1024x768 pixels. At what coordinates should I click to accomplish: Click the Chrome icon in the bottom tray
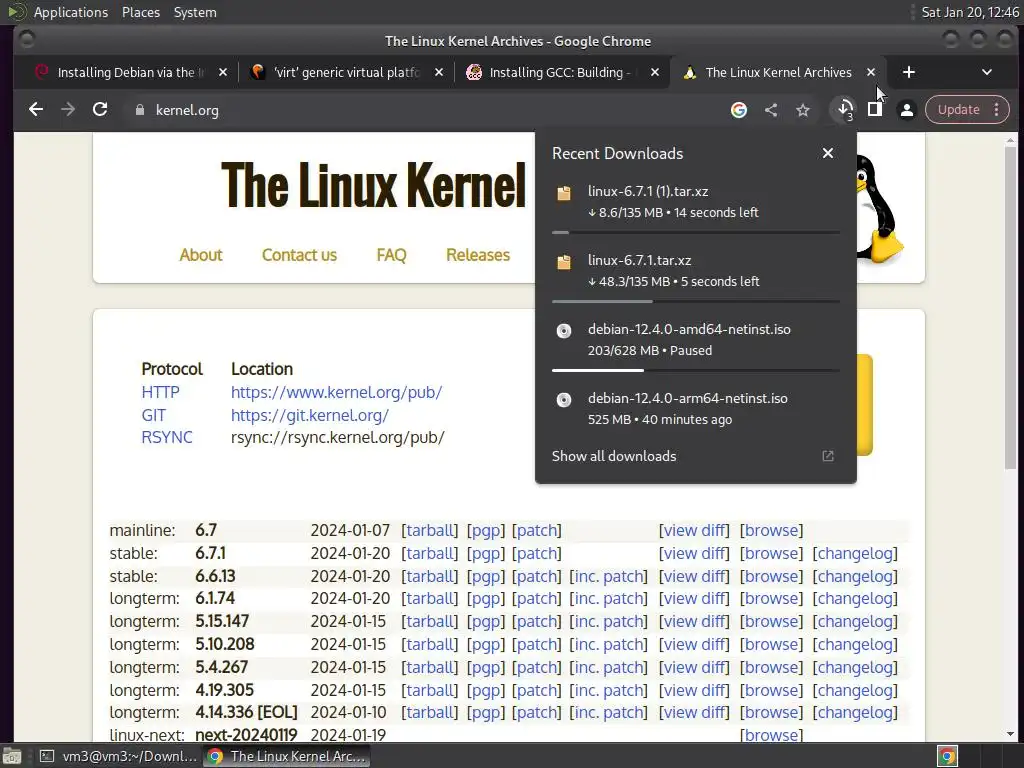pos(947,756)
